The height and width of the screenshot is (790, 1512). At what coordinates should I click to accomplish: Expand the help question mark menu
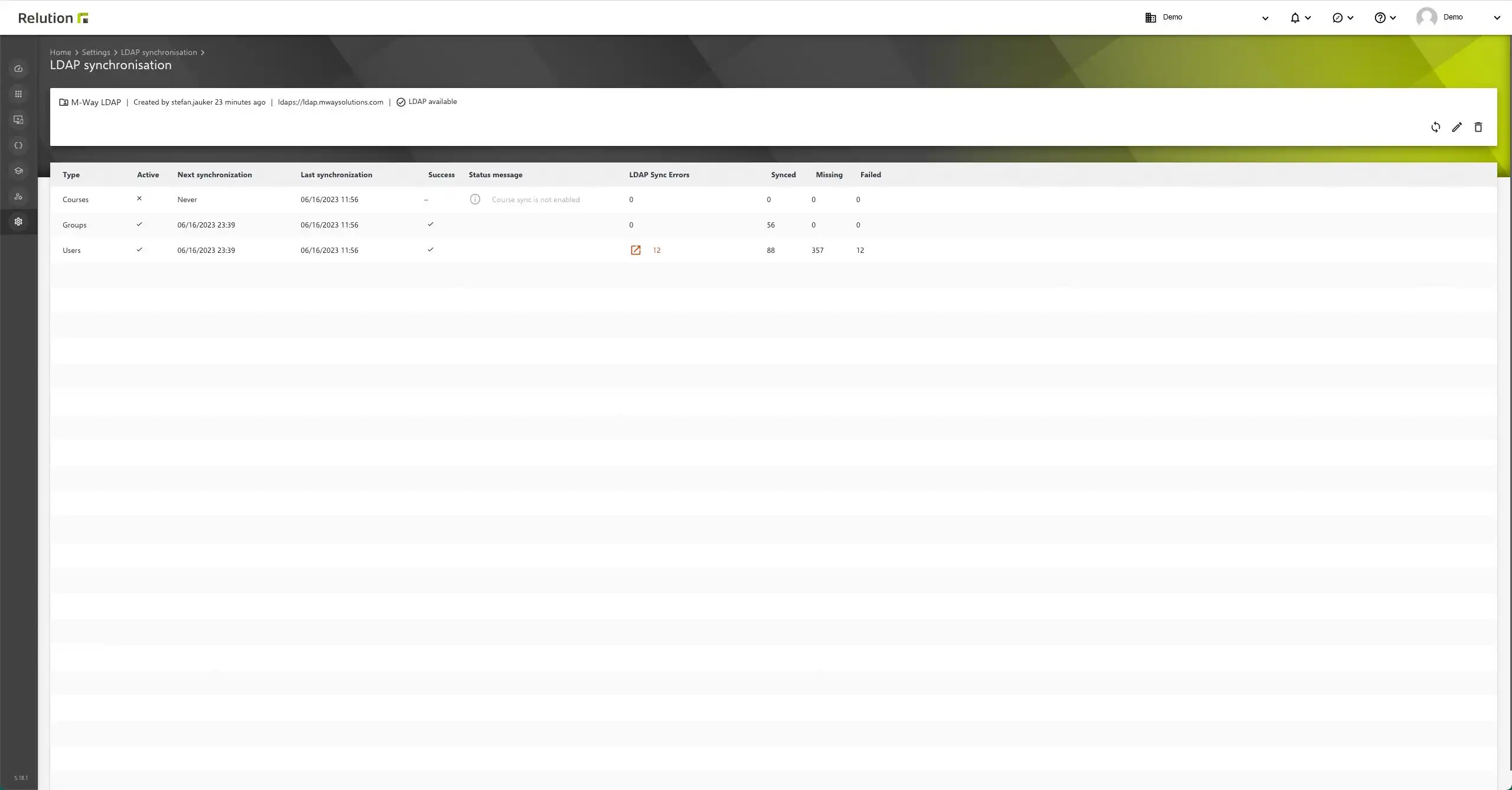pyautogui.click(x=1385, y=18)
